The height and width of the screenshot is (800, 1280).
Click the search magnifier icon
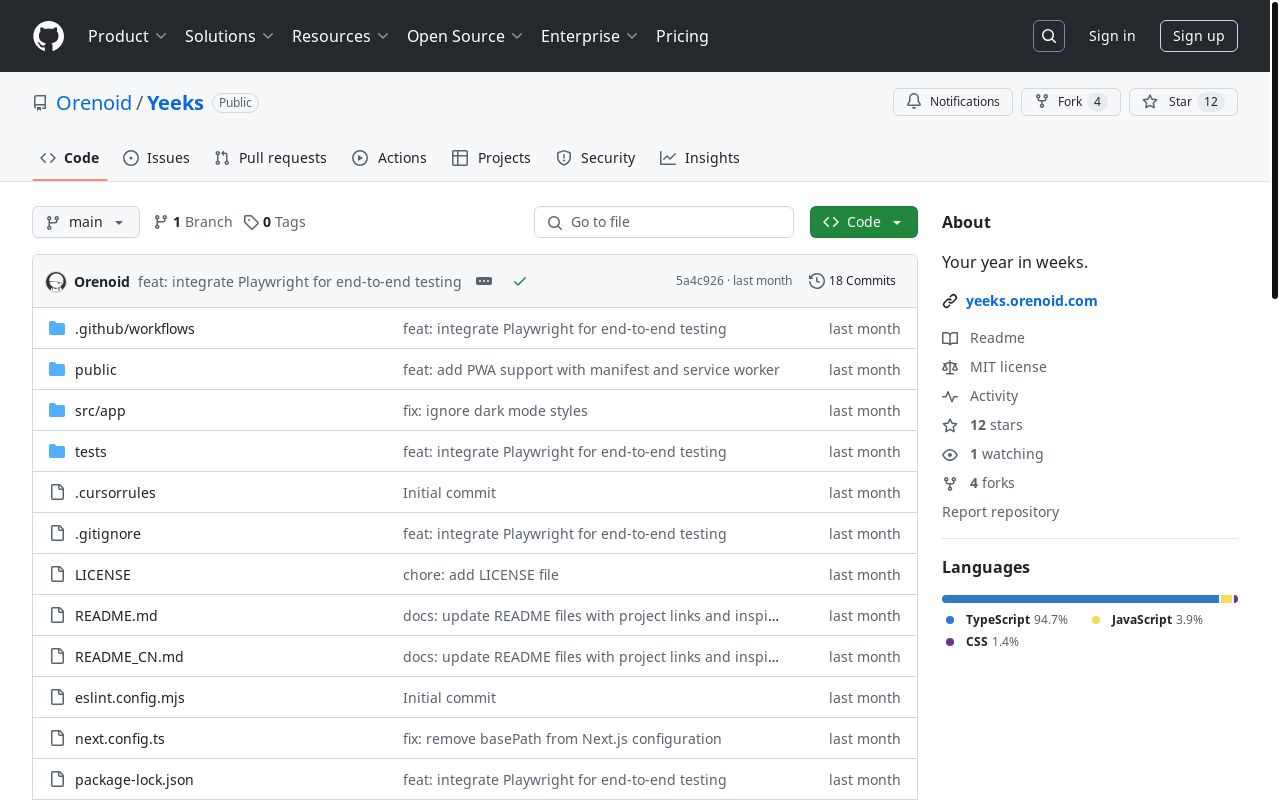click(x=1049, y=36)
